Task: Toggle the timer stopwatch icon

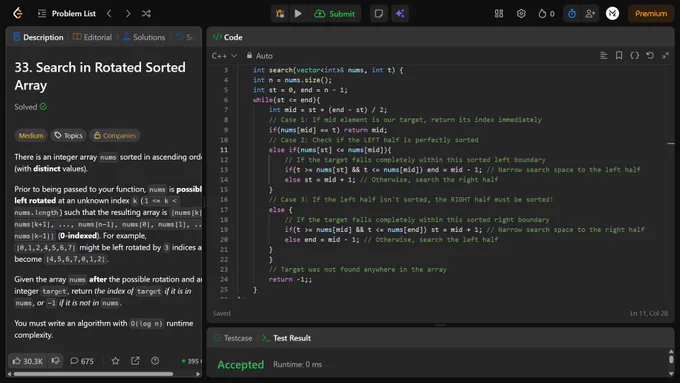Action: [x=572, y=13]
